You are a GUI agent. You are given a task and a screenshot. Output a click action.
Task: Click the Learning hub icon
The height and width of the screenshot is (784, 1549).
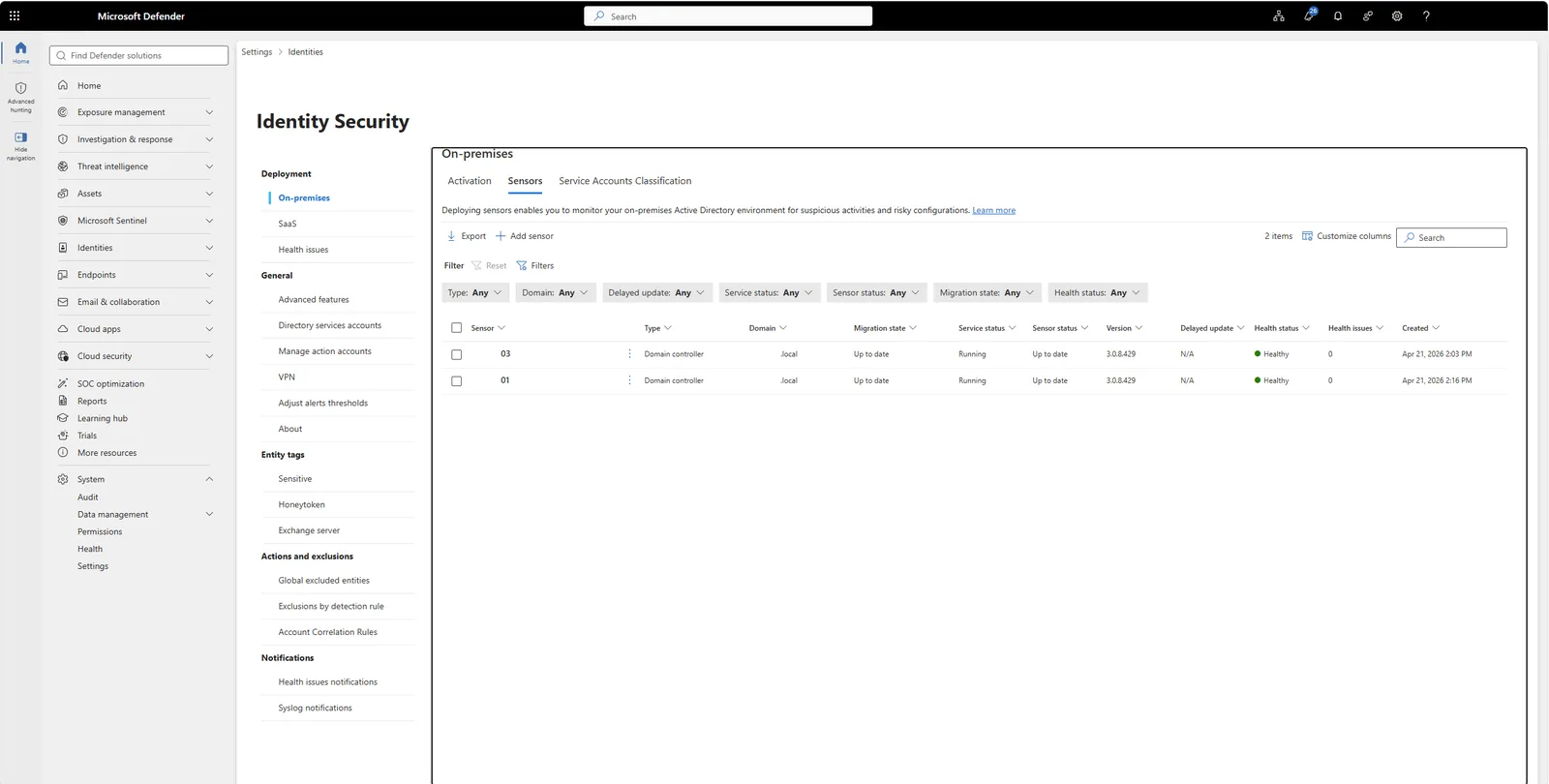pyautogui.click(x=63, y=418)
